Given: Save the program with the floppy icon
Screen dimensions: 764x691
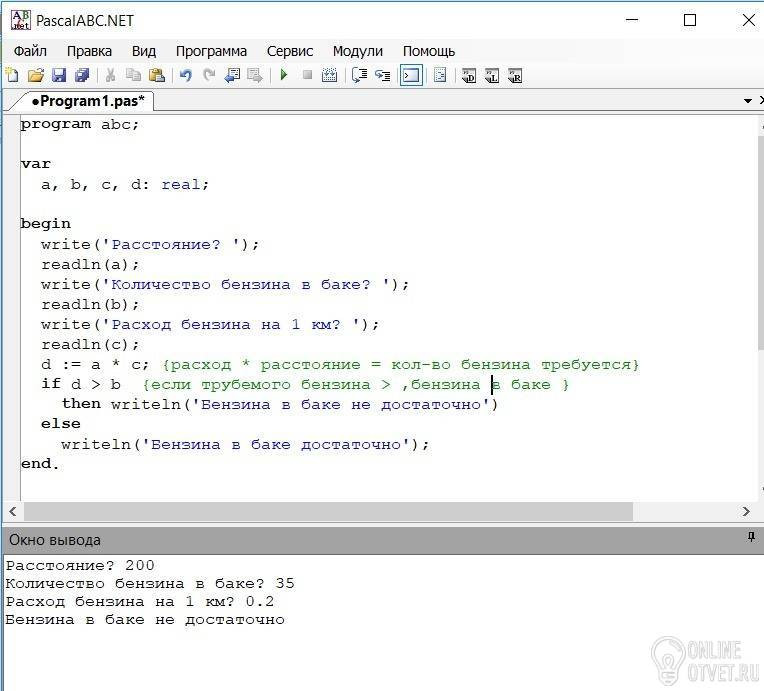Looking at the screenshot, I should point(59,76).
